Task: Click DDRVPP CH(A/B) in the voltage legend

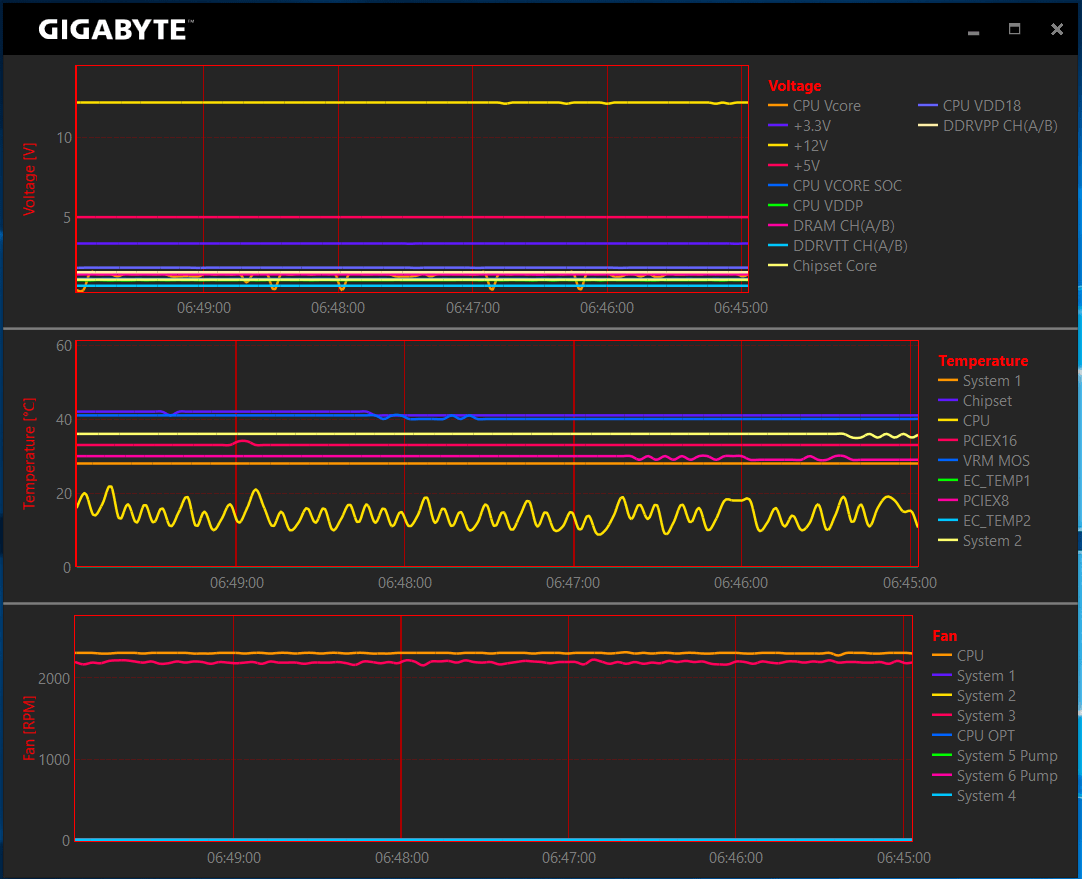Action: (x=1000, y=126)
